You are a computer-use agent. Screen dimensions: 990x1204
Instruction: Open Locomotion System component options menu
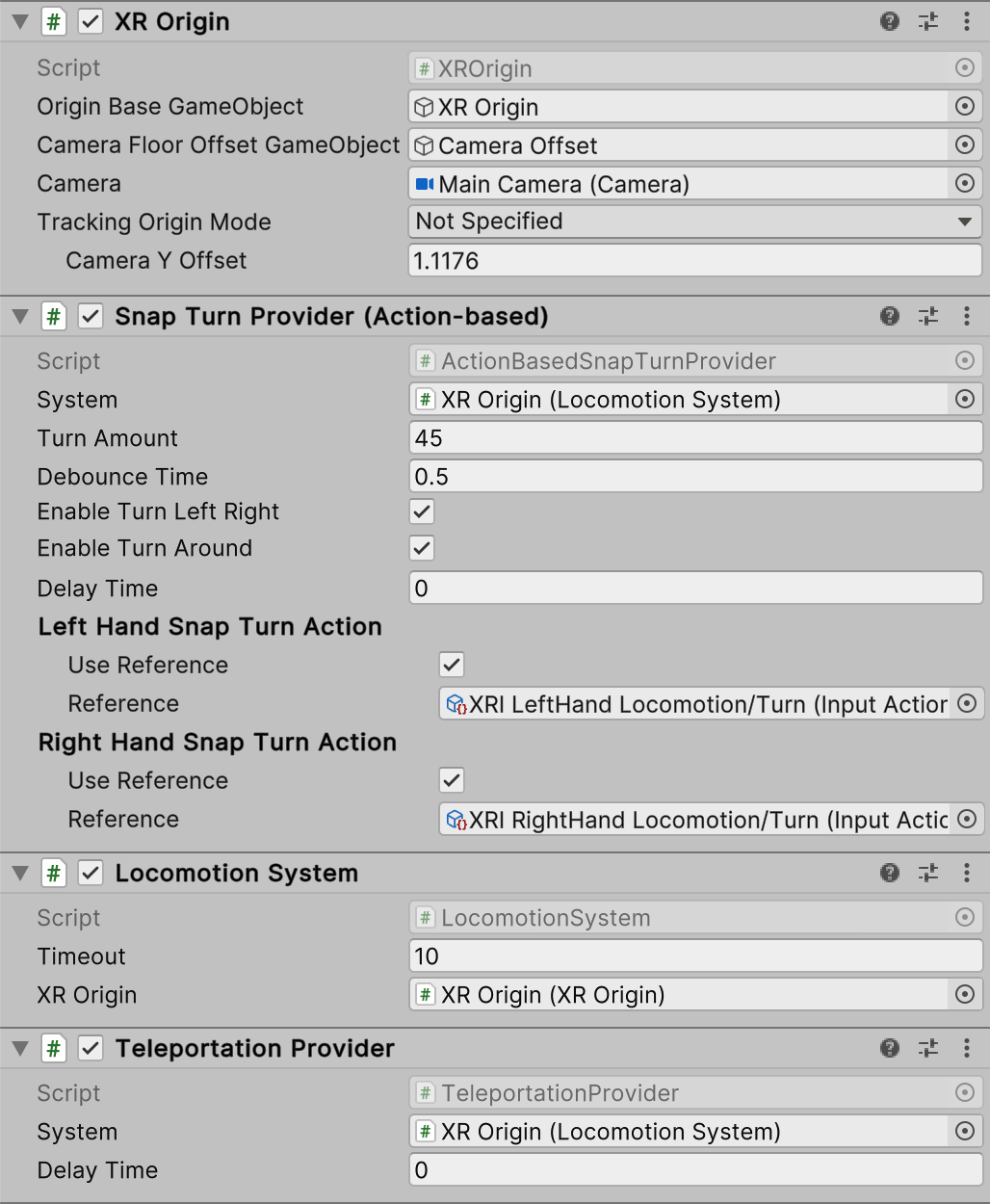point(967,873)
